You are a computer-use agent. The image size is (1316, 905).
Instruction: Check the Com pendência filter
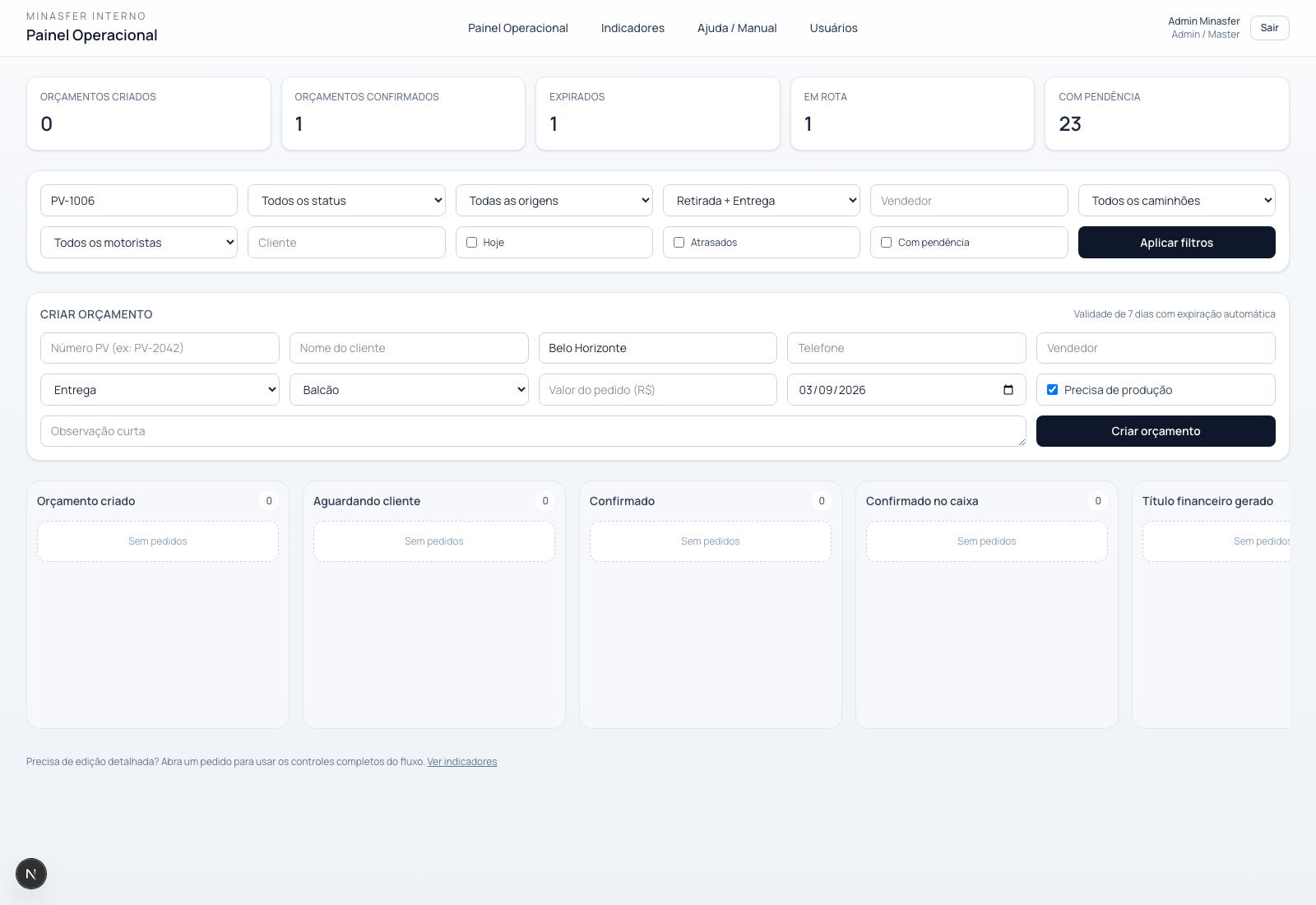pyautogui.click(x=887, y=243)
